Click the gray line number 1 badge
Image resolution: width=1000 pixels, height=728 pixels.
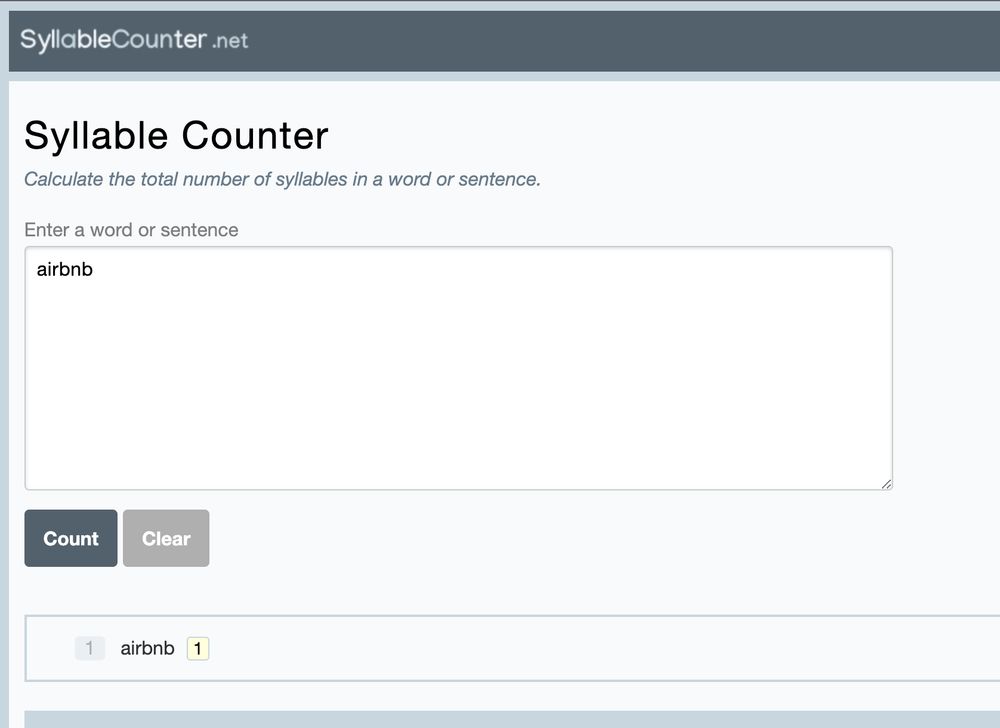(89, 648)
